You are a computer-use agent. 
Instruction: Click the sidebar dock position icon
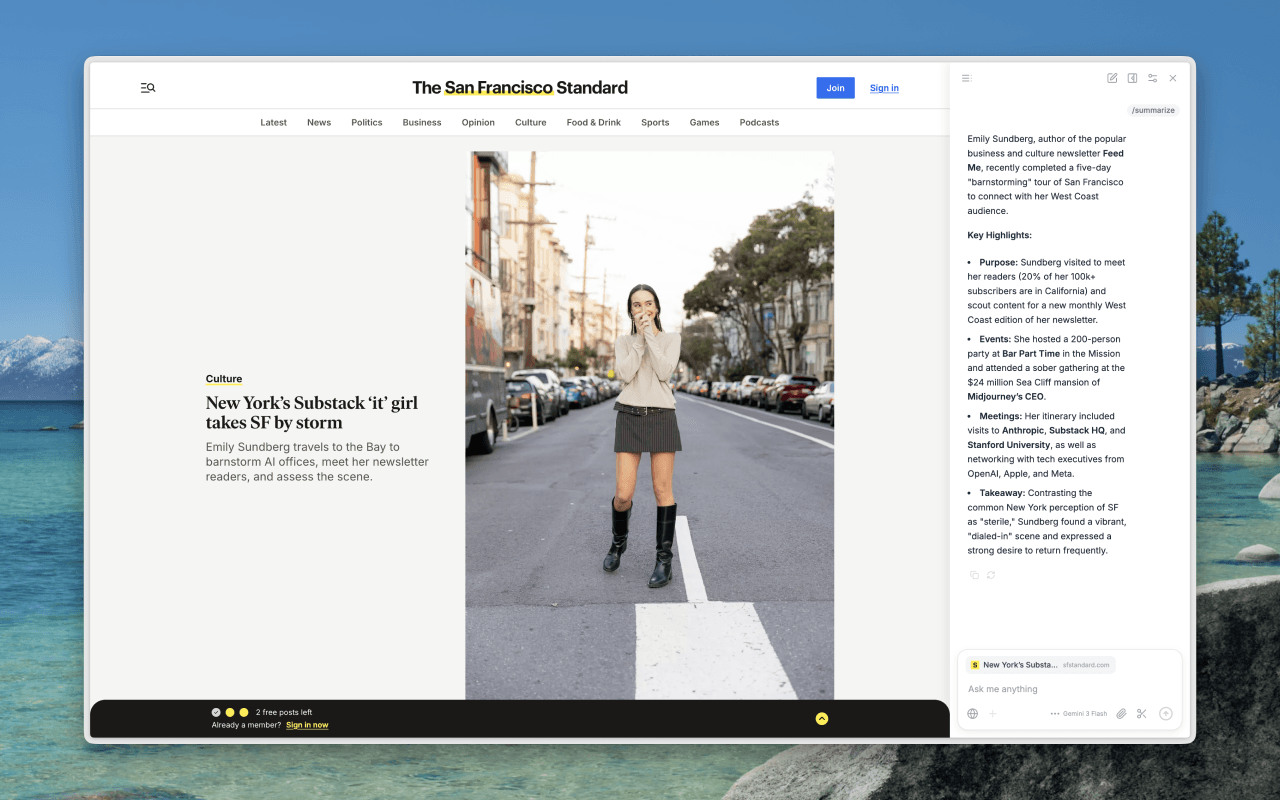click(1132, 78)
